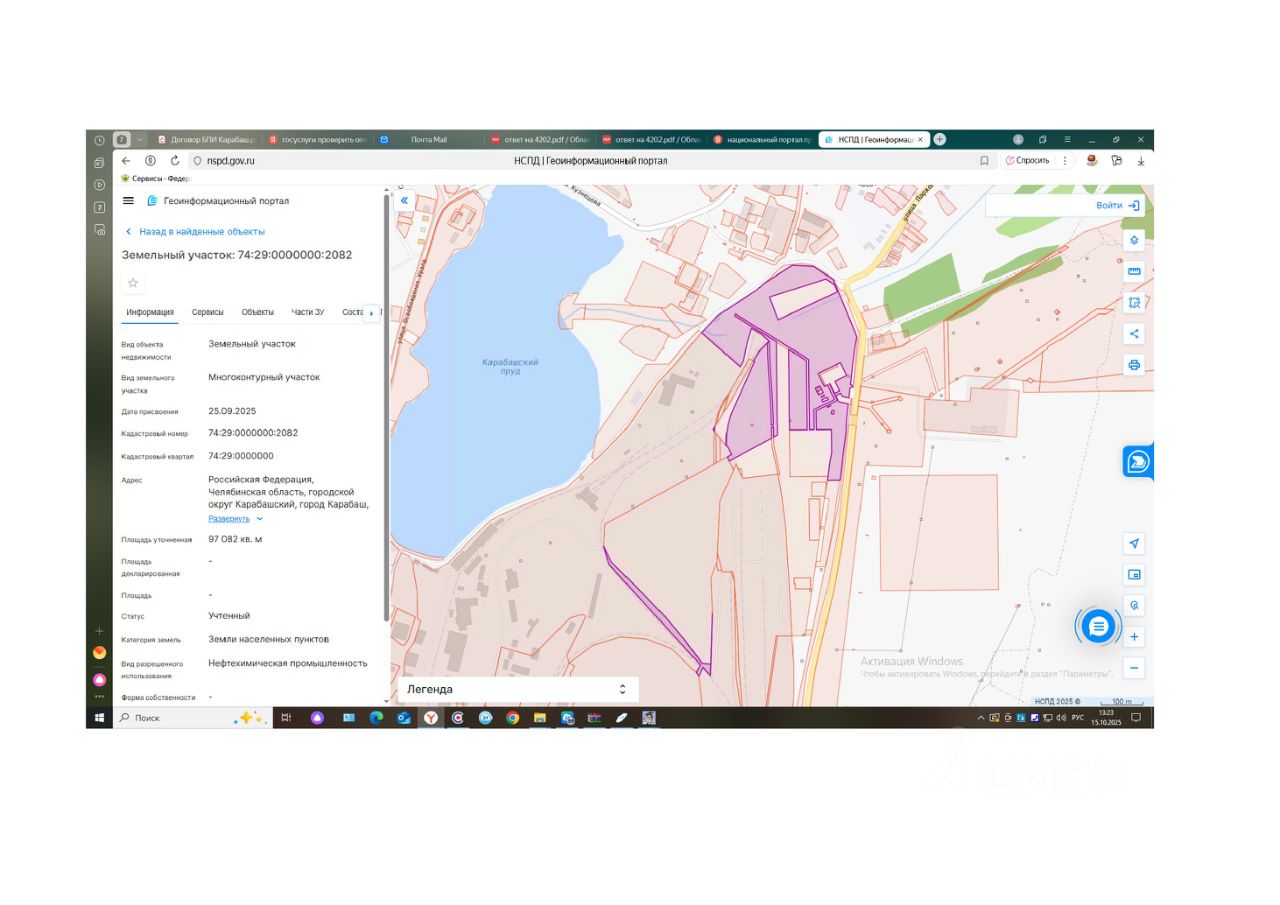Switch to the Сервисы tab
This screenshot has width=1280, height=905.
208,312
